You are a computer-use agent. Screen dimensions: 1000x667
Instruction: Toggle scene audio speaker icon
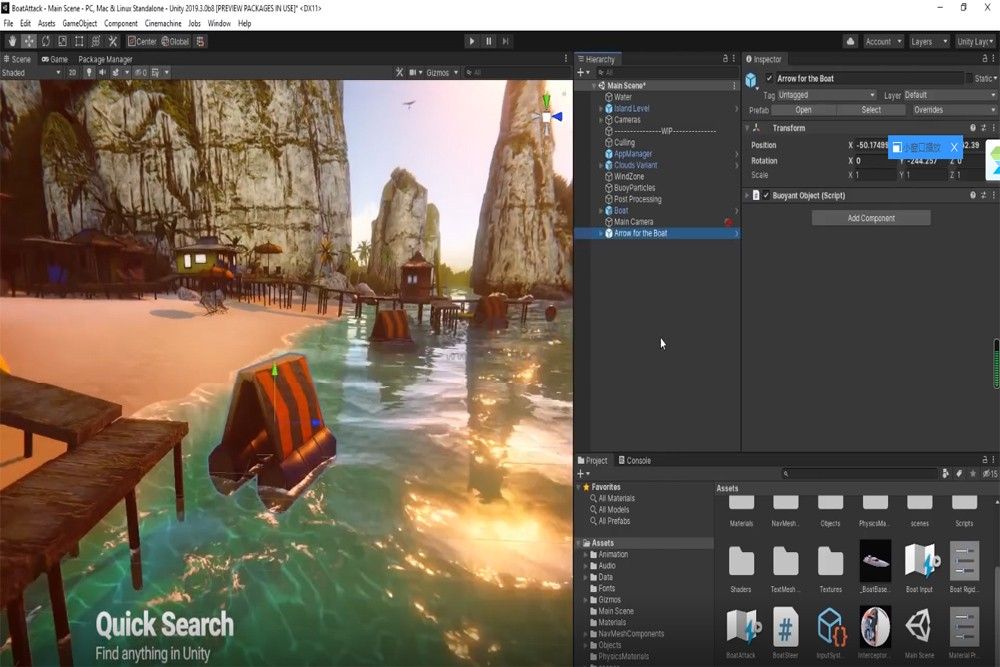(102, 73)
